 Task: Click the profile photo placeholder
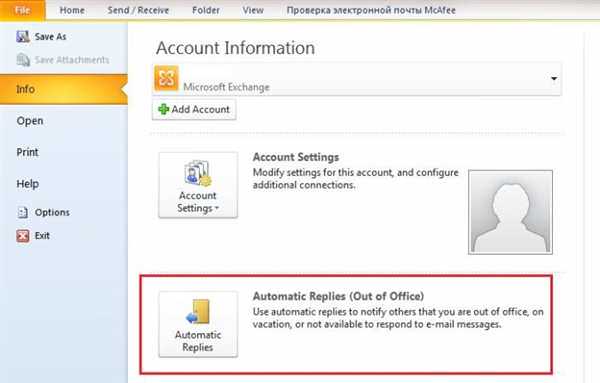click(510, 212)
